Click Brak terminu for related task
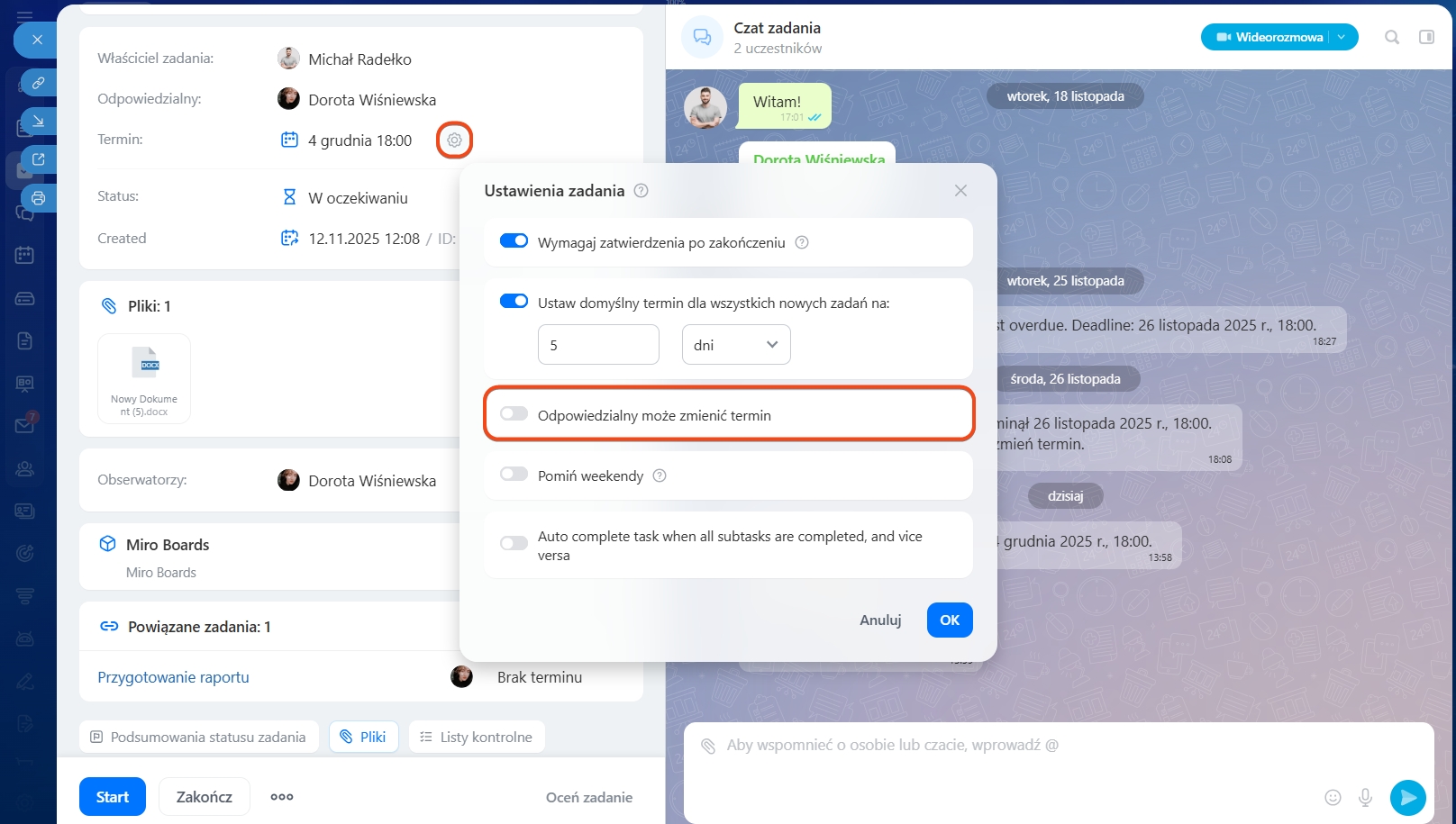1456x824 pixels. pos(540,677)
